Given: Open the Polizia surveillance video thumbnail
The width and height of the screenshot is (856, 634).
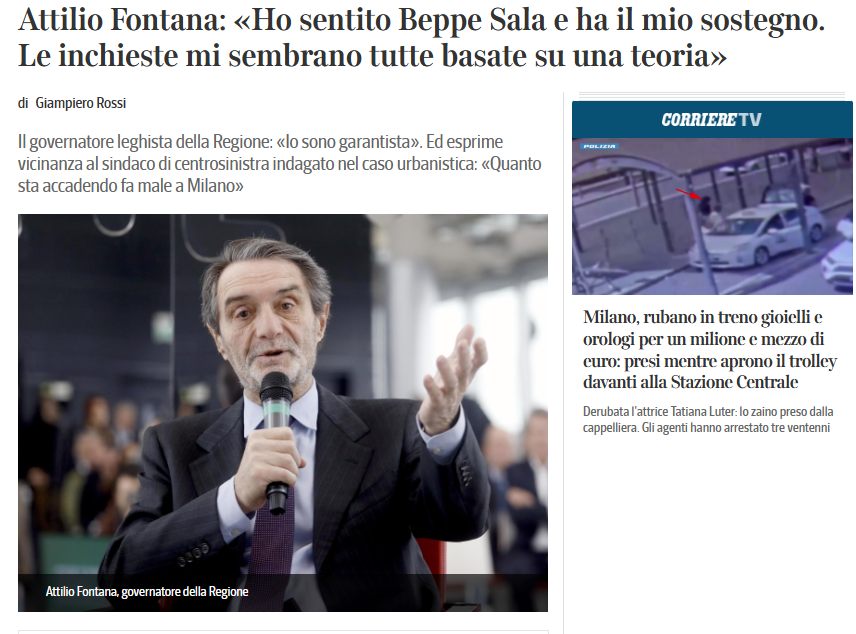Looking at the screenshot, I should [712, 216].
